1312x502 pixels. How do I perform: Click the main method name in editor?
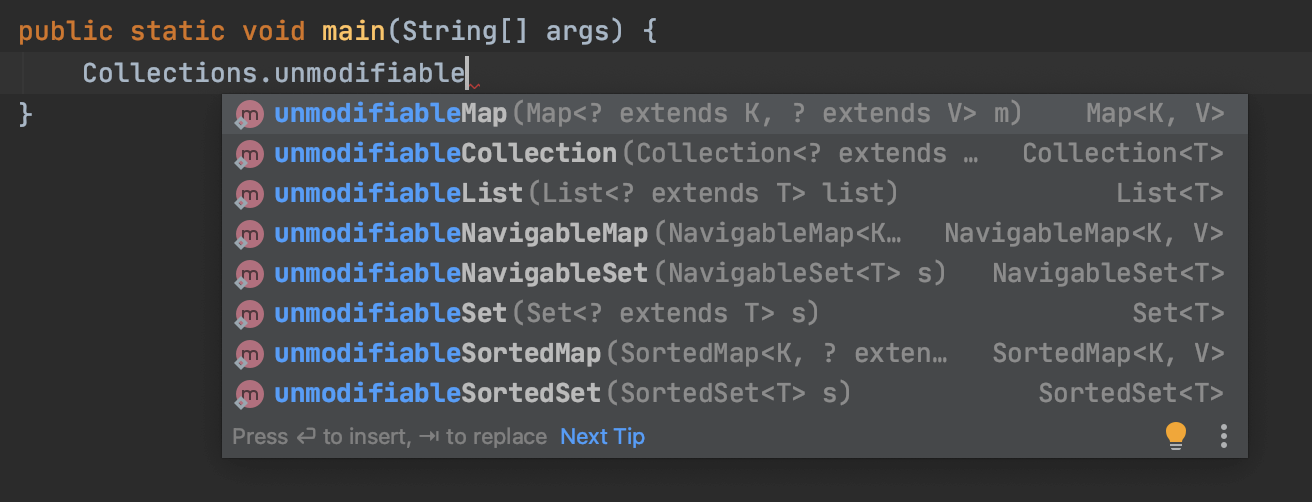pos(354,31)
